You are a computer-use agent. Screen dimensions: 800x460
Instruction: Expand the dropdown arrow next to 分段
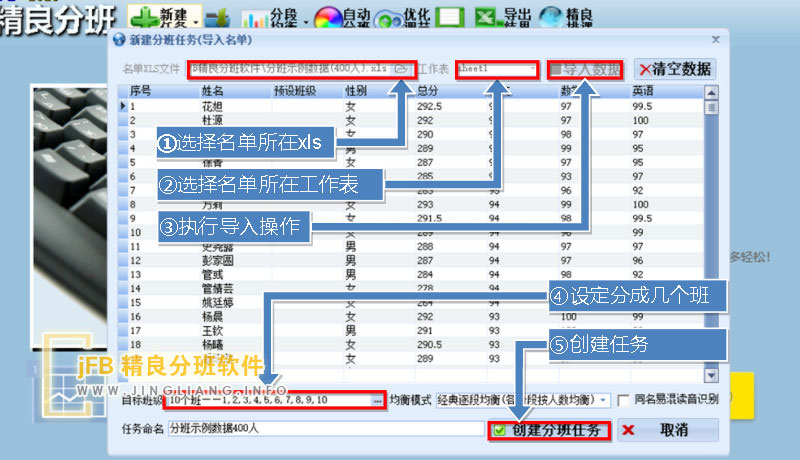306,22
